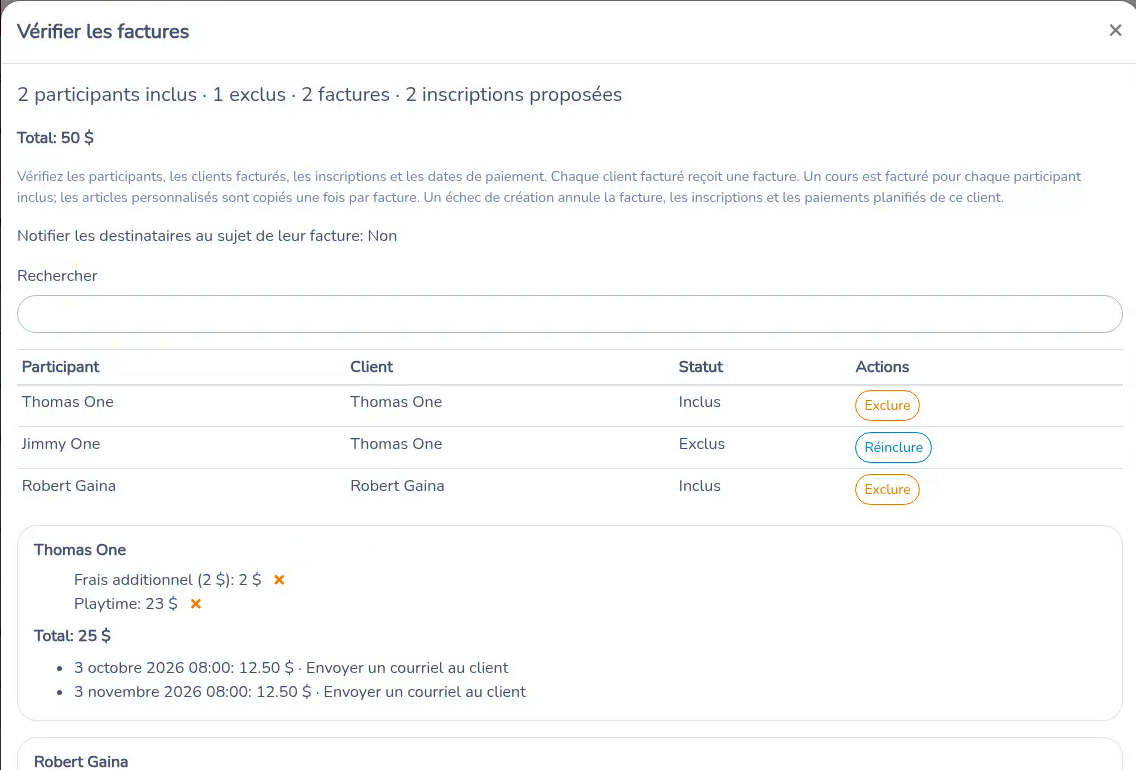Exclude participant Robert Gaina
The width and height of the screenshot is (1136, 770).
(x=887, y=489)
